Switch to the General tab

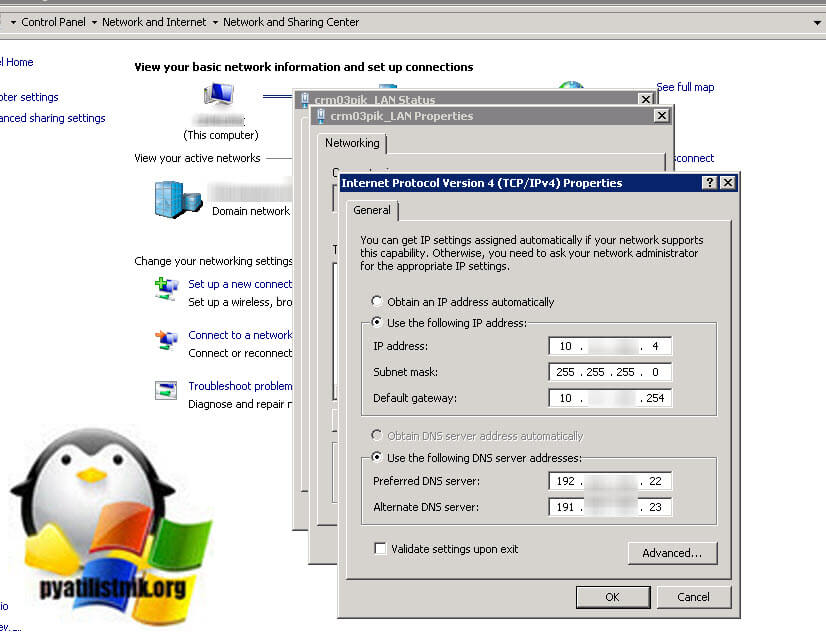[x=373, y=211]
